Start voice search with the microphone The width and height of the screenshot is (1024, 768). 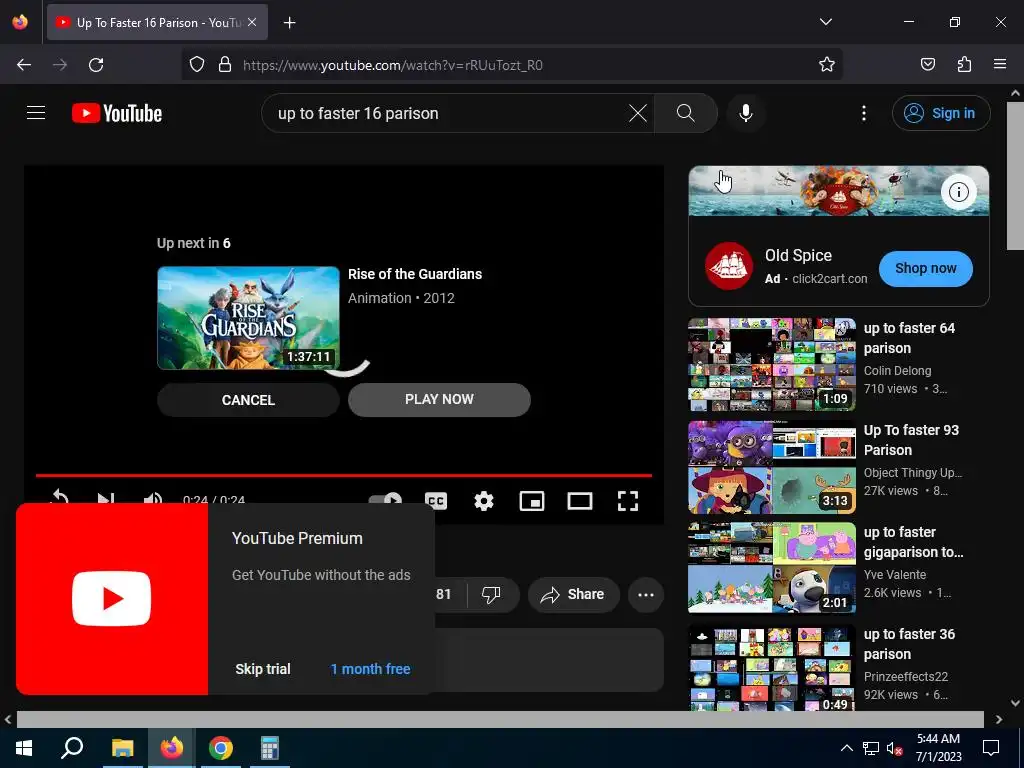tap(746, 113)
